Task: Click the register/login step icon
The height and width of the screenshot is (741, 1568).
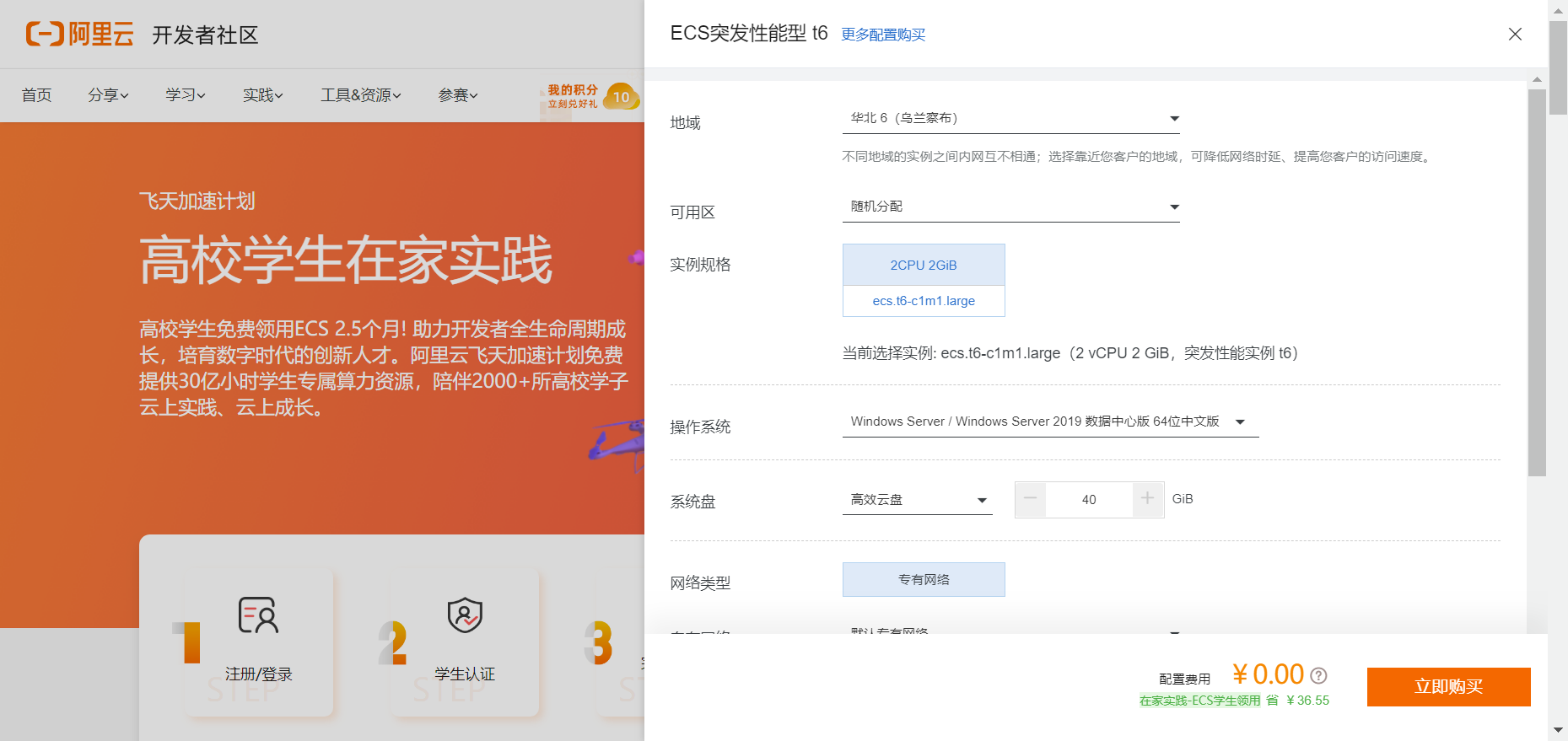Action: (x=258, y=615)
